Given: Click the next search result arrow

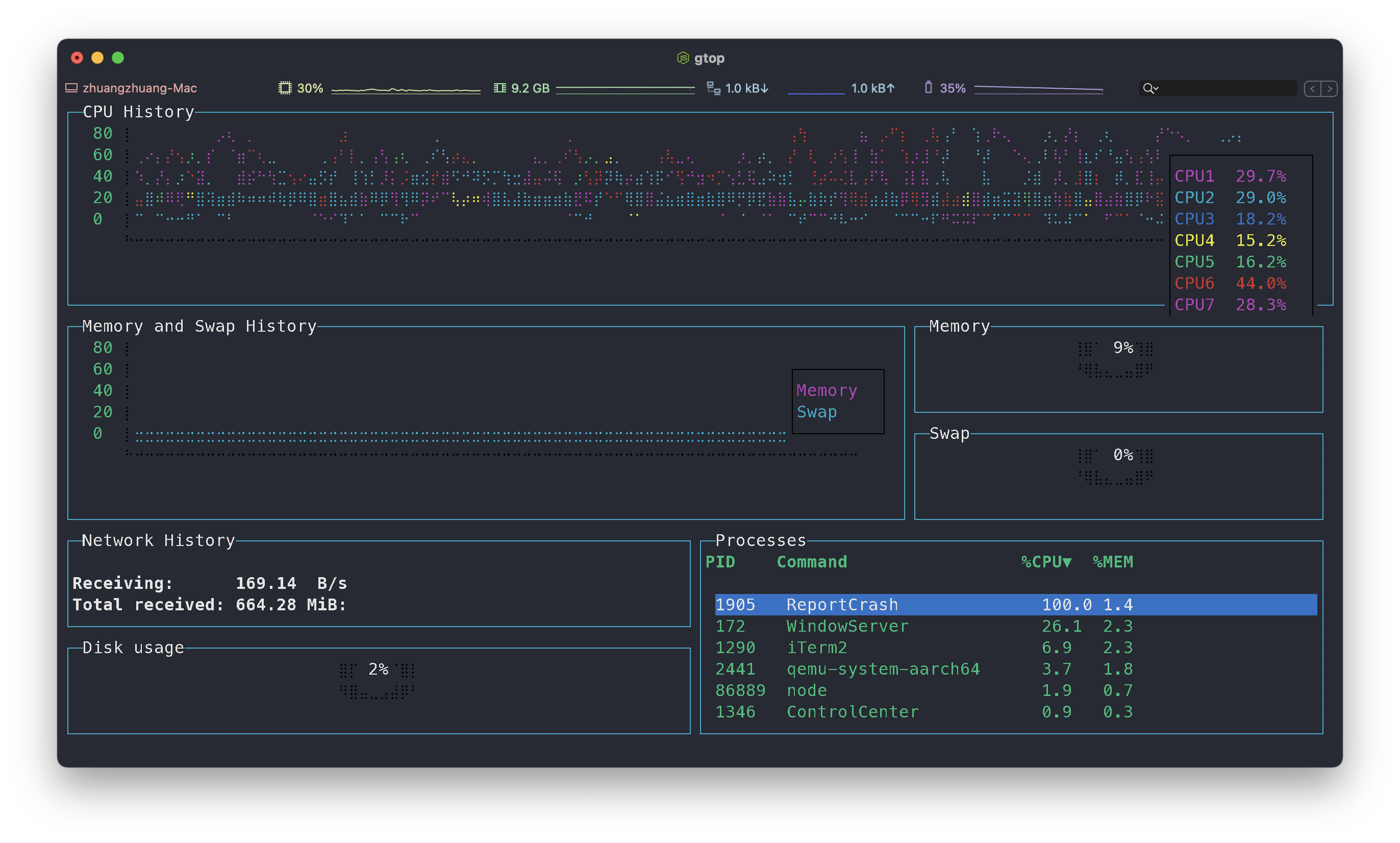Looking at the screenshot, I should 1329,89.
